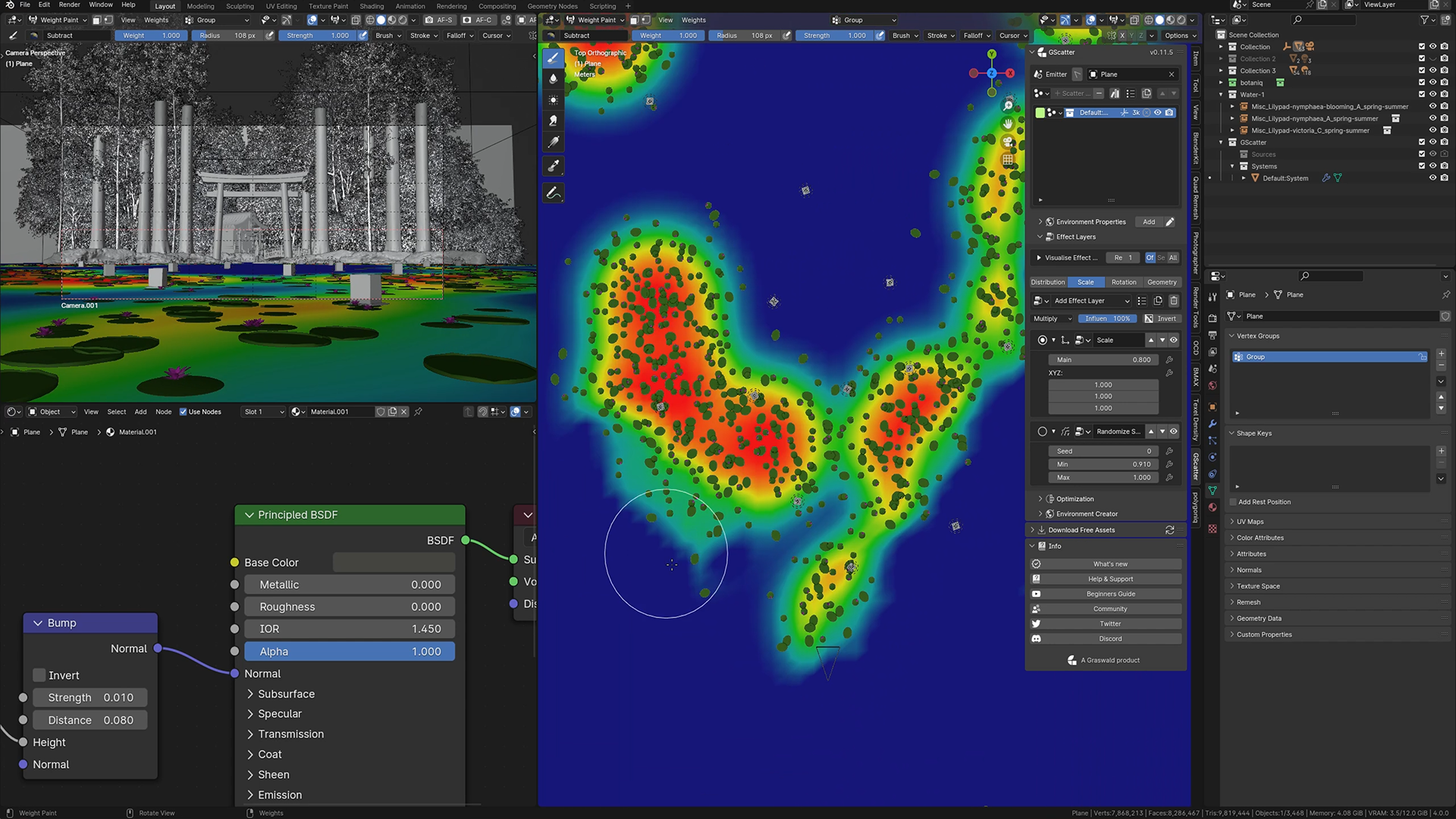
Task: Open the Geometry Nodes workspace tab
Action: 553,6
